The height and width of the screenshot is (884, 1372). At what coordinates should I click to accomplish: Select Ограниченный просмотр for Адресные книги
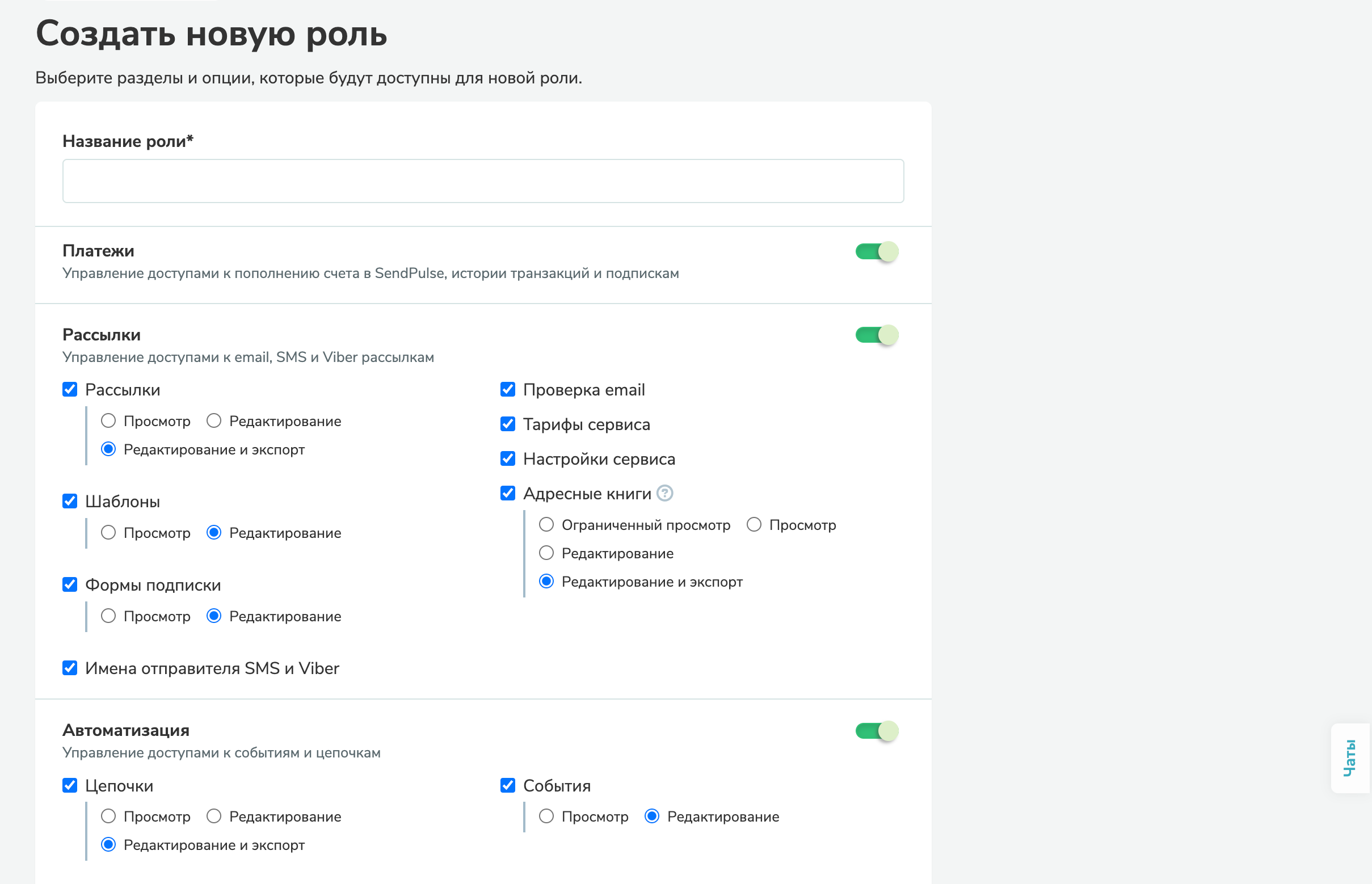point(546,525)
